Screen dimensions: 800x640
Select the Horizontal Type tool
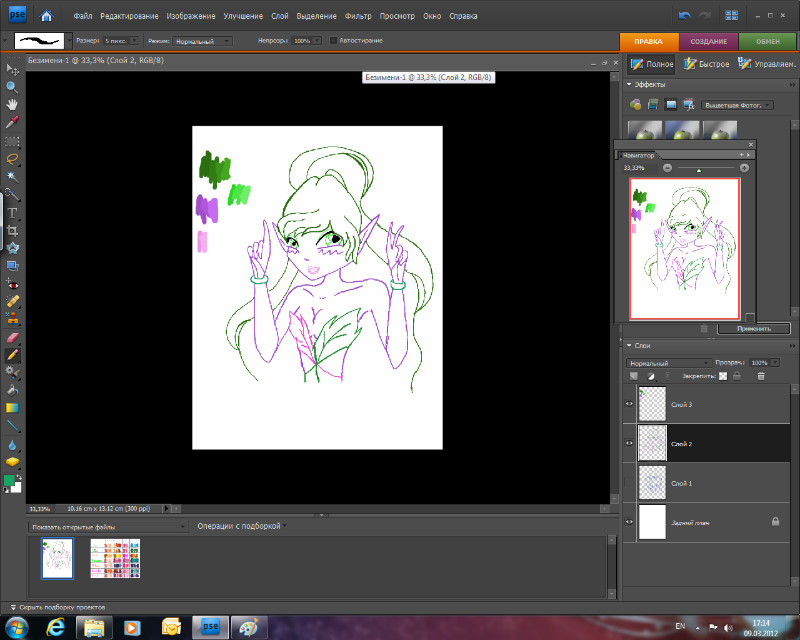click(x=13, y=212)
